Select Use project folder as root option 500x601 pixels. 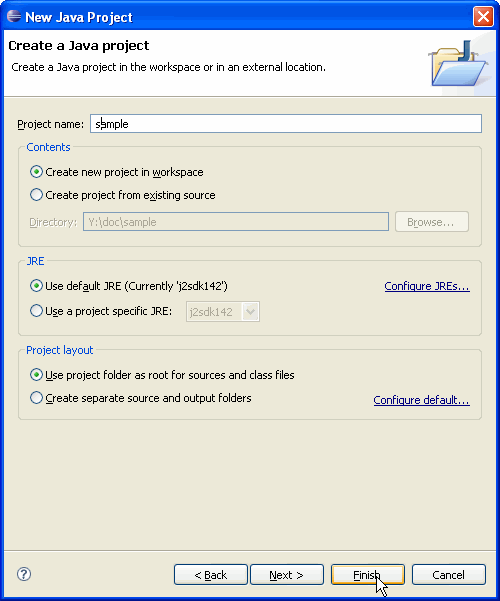(162, 375)
